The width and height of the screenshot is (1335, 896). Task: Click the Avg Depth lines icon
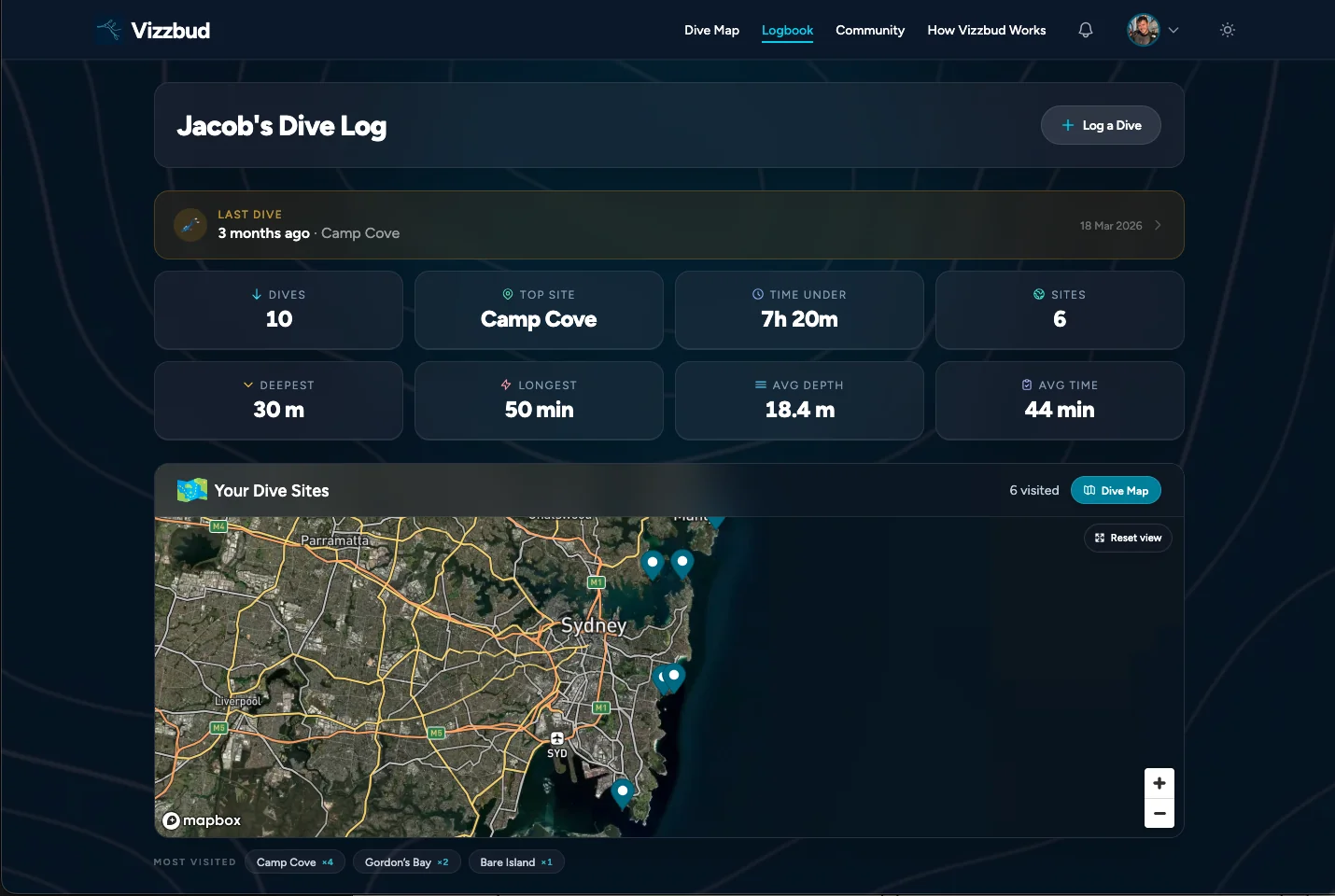tap(761, 385)
